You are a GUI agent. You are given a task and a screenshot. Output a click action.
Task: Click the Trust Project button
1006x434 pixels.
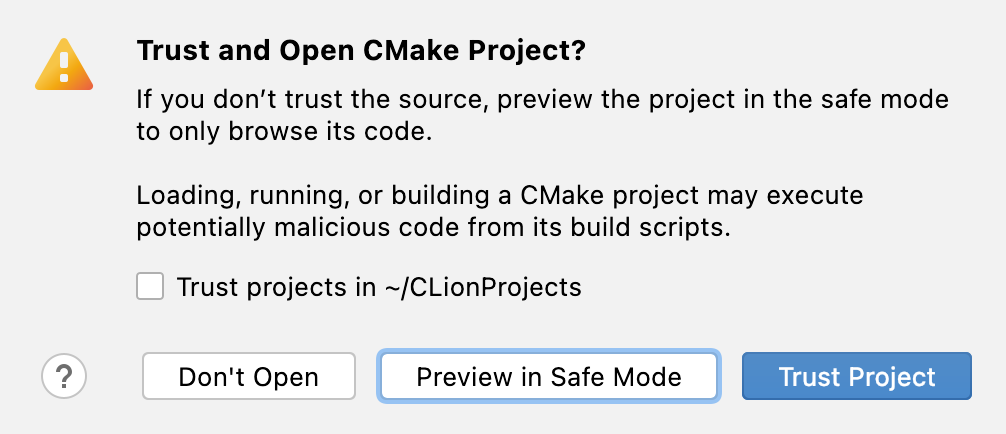[x=856, y=377]
